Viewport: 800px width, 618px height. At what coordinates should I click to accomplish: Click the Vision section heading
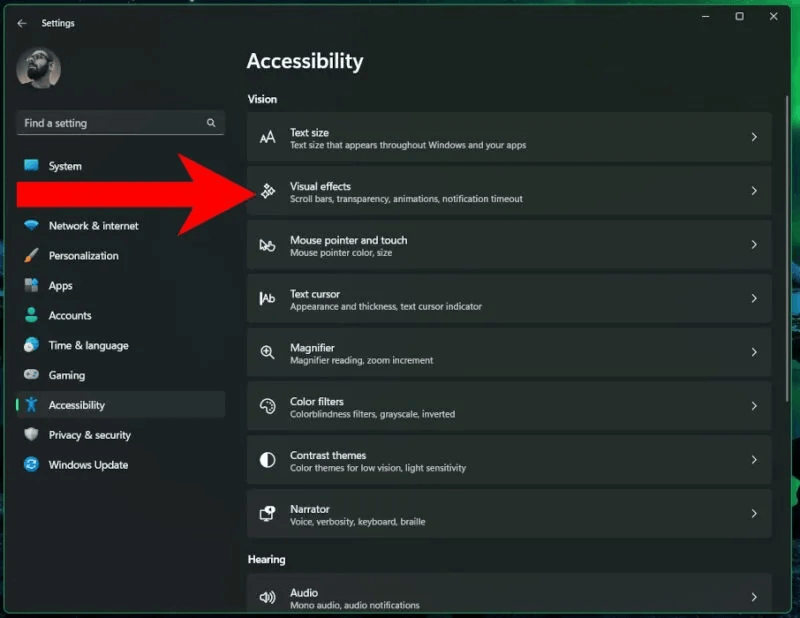click(262, 100)
